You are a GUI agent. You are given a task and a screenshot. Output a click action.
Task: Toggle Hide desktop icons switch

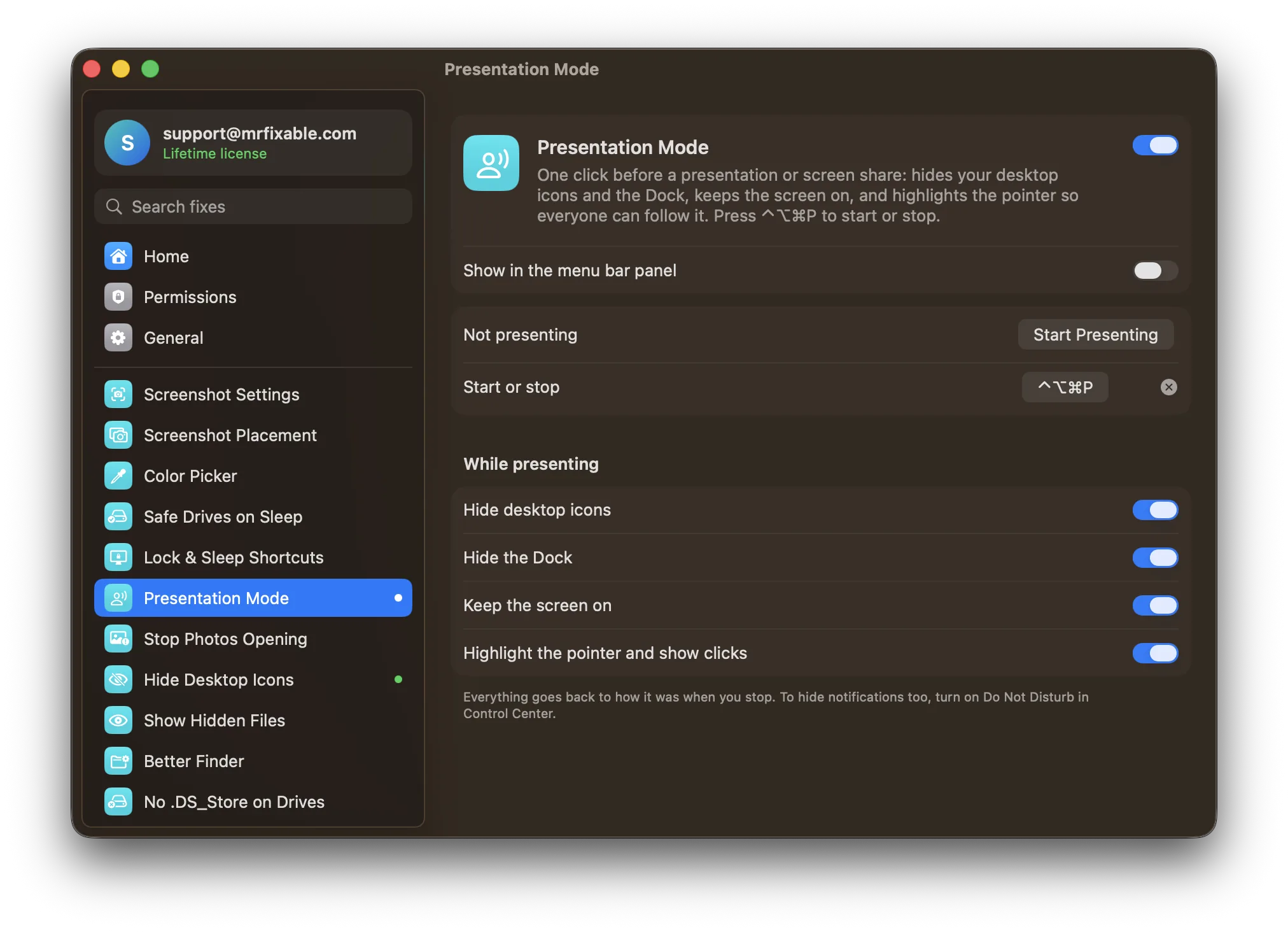(x=1155, y=510)
